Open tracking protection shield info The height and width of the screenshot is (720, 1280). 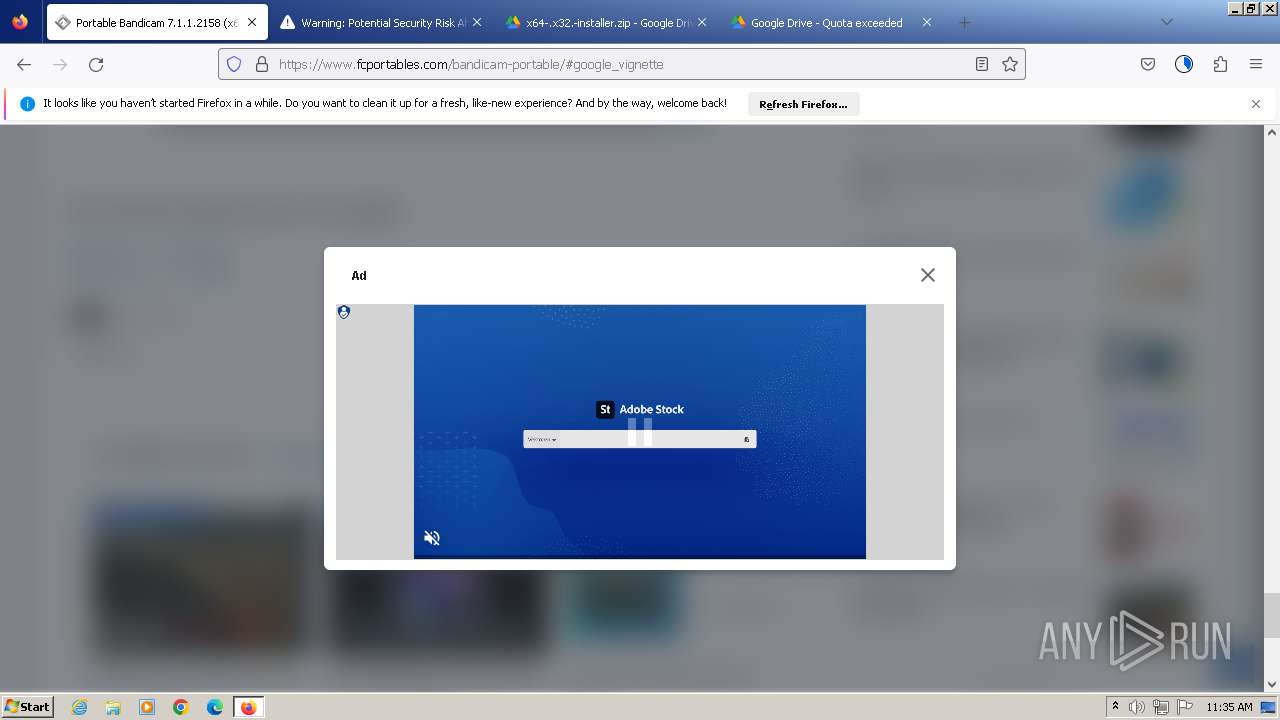pos(234,64)
